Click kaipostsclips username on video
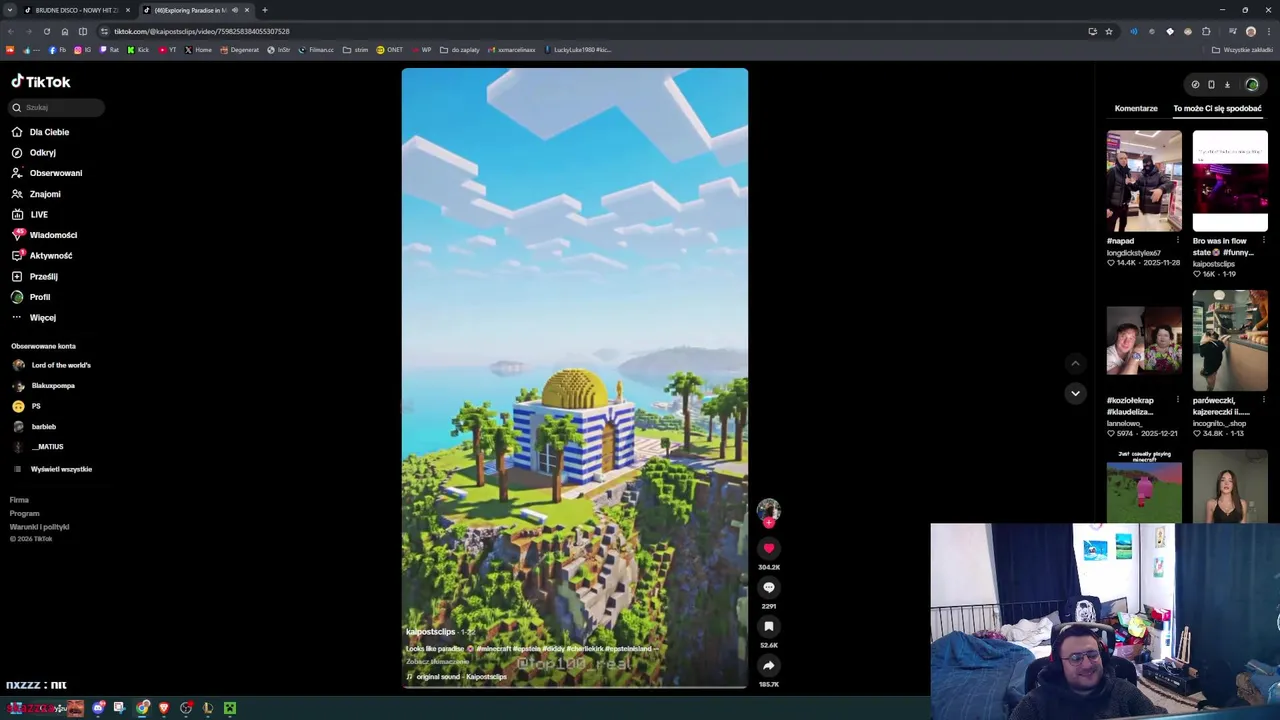 [x=430, y=632]
